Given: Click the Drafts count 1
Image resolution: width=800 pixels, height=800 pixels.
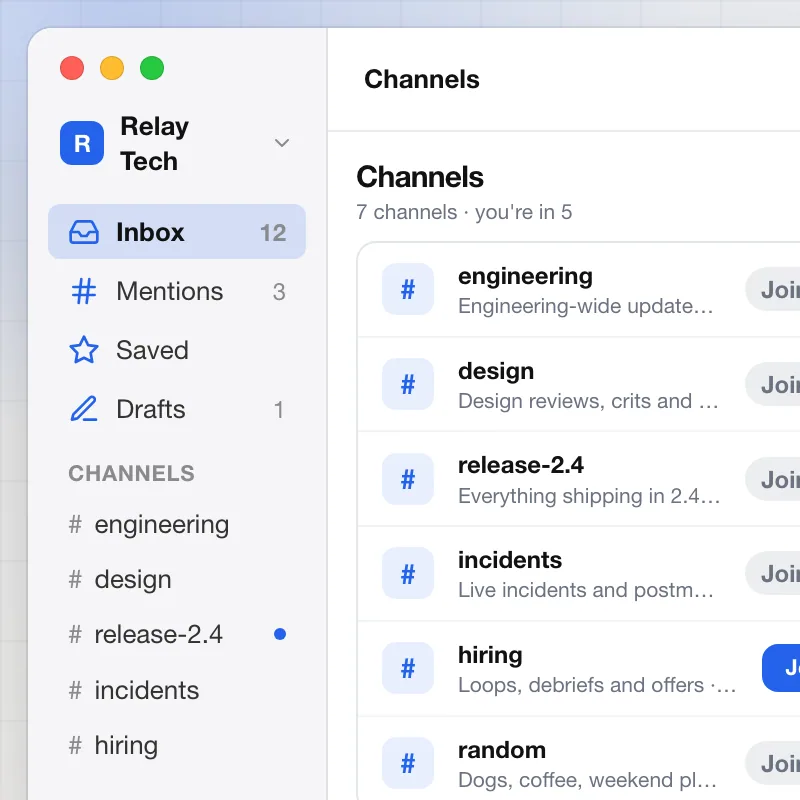Looking at the screenshot, I should coord(279,410).
